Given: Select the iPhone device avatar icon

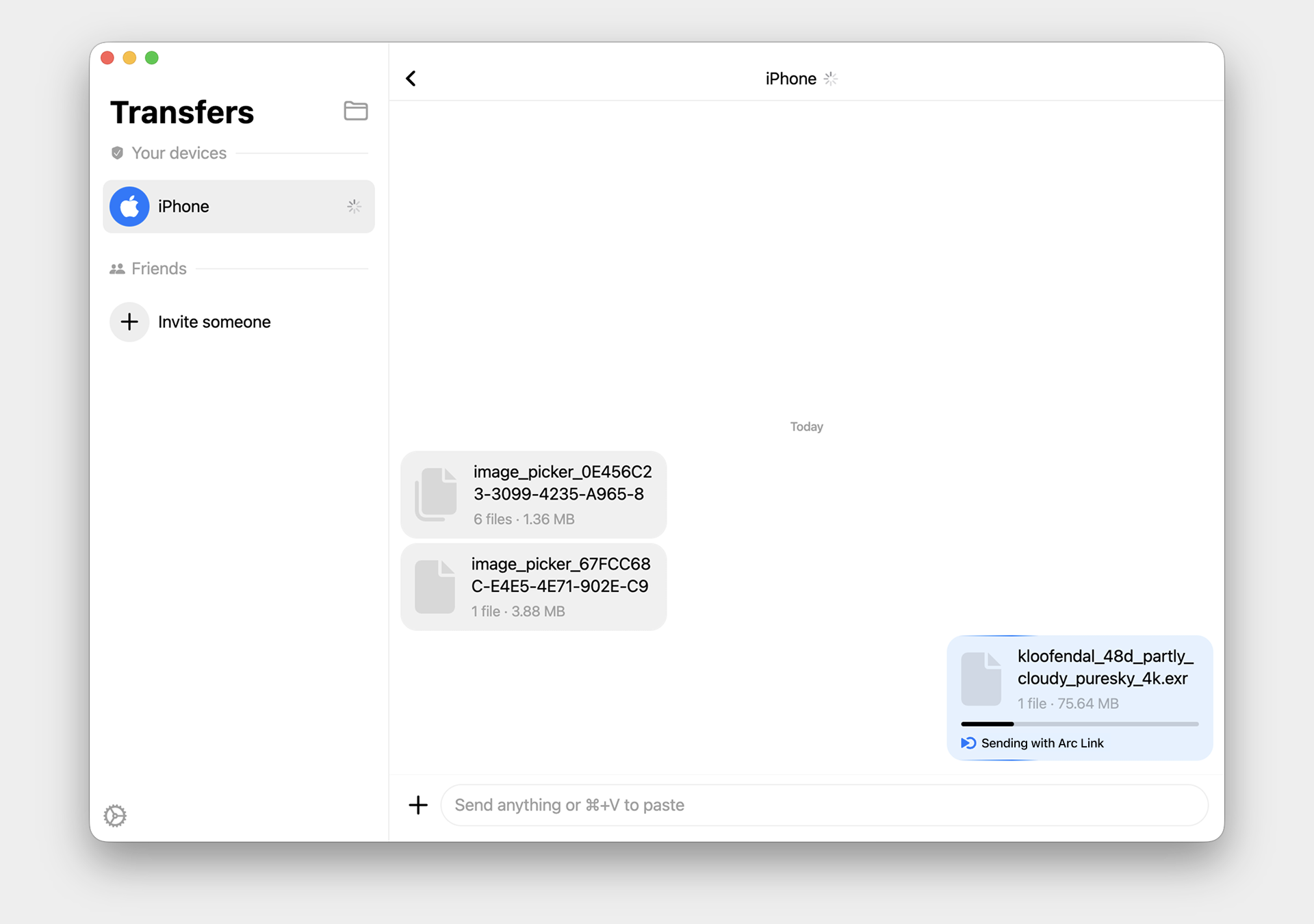Looking at the screenshot, I should click(x=129, y=206).
